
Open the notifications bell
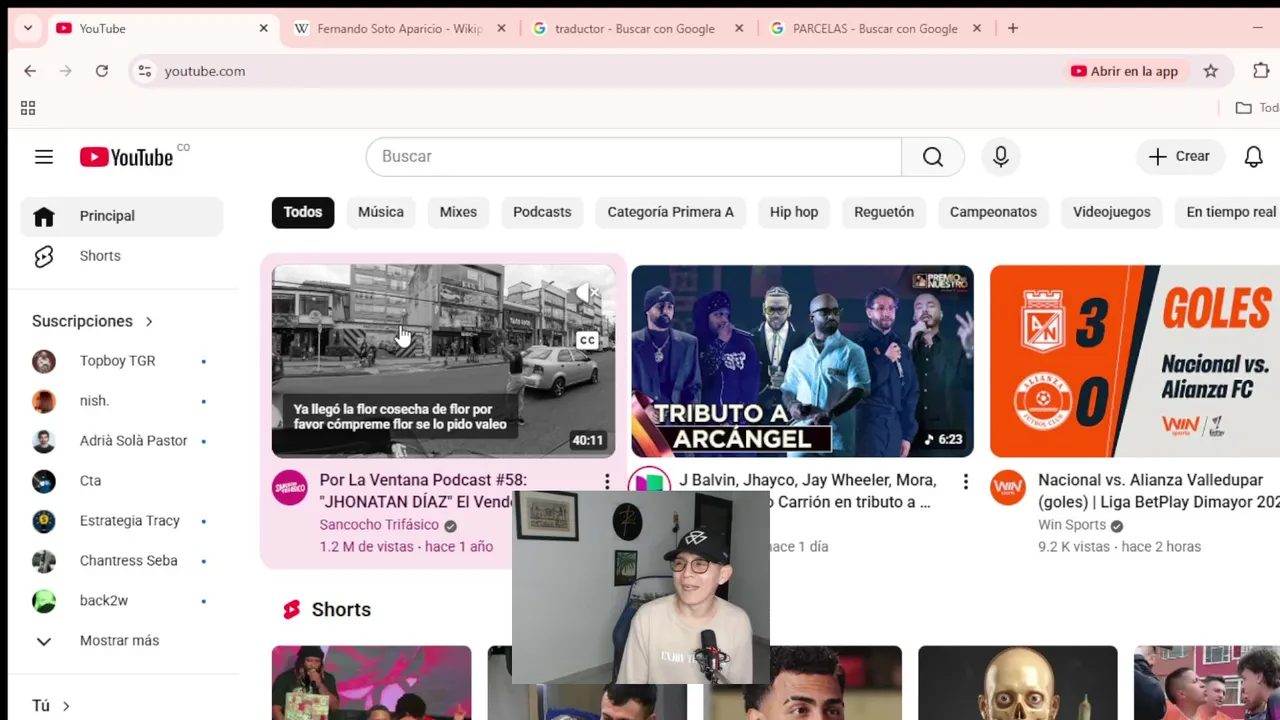click(1253, 157)
